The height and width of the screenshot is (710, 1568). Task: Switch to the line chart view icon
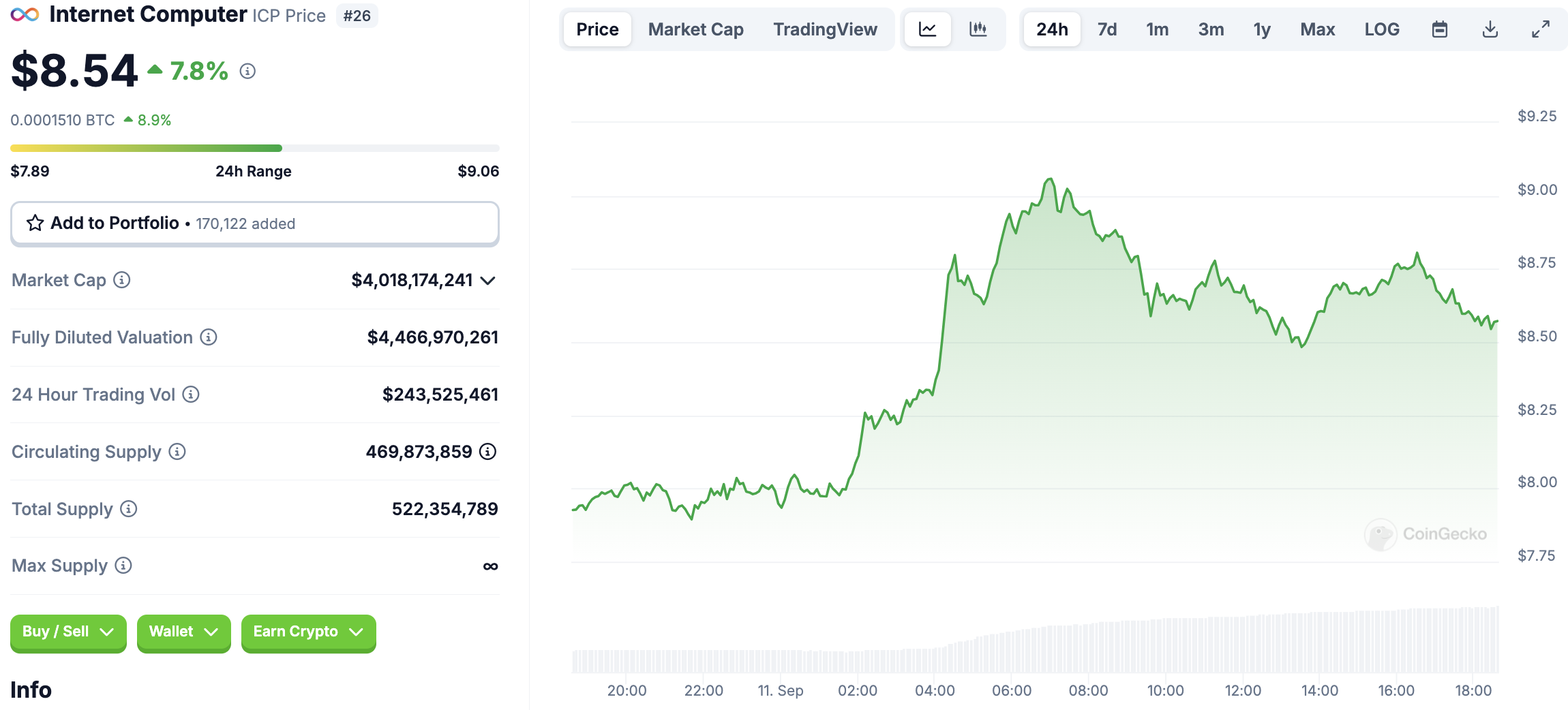click(x=927, y=29)
